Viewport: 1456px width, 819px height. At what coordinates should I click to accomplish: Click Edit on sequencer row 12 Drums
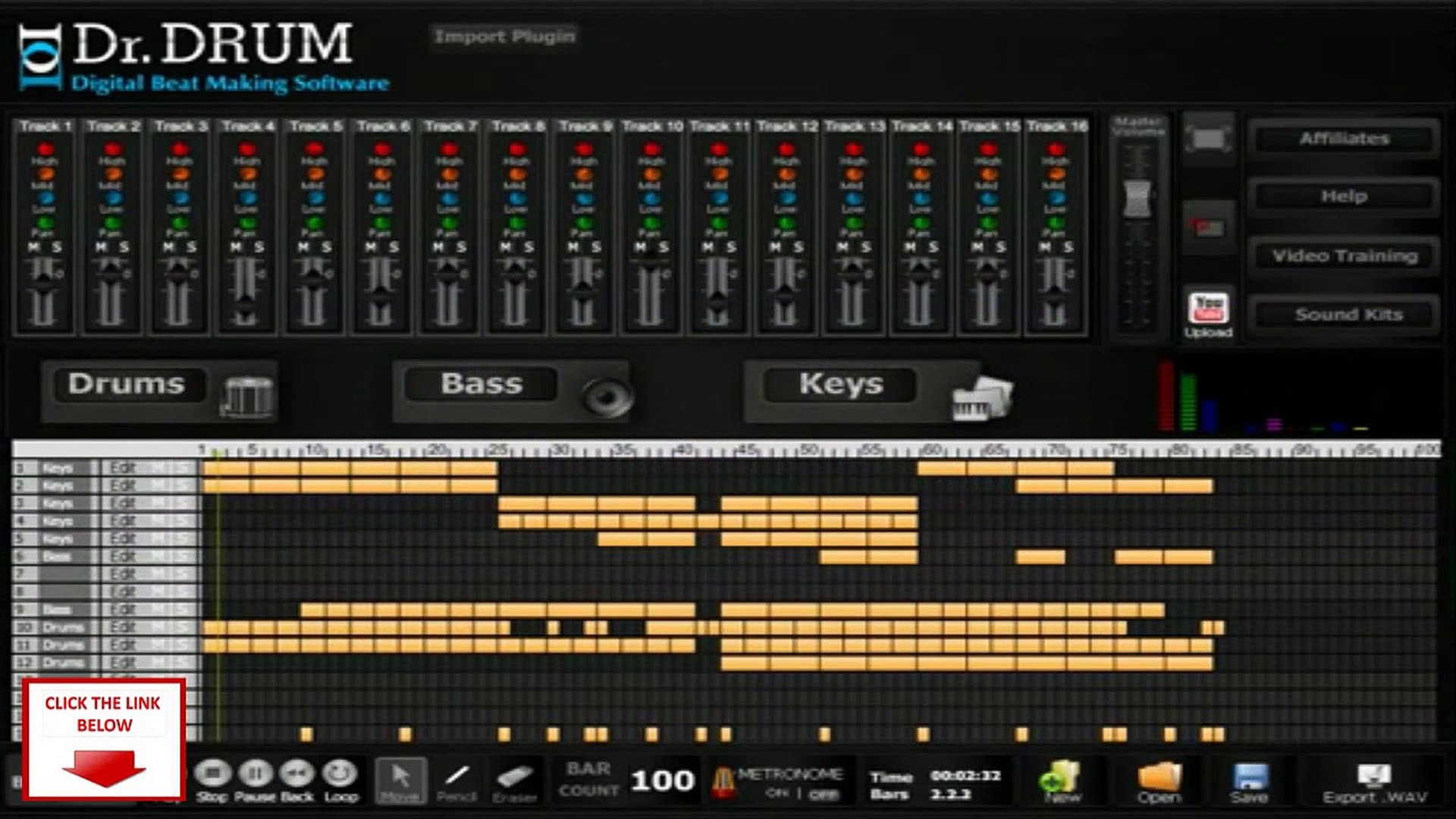pos(122,663)
